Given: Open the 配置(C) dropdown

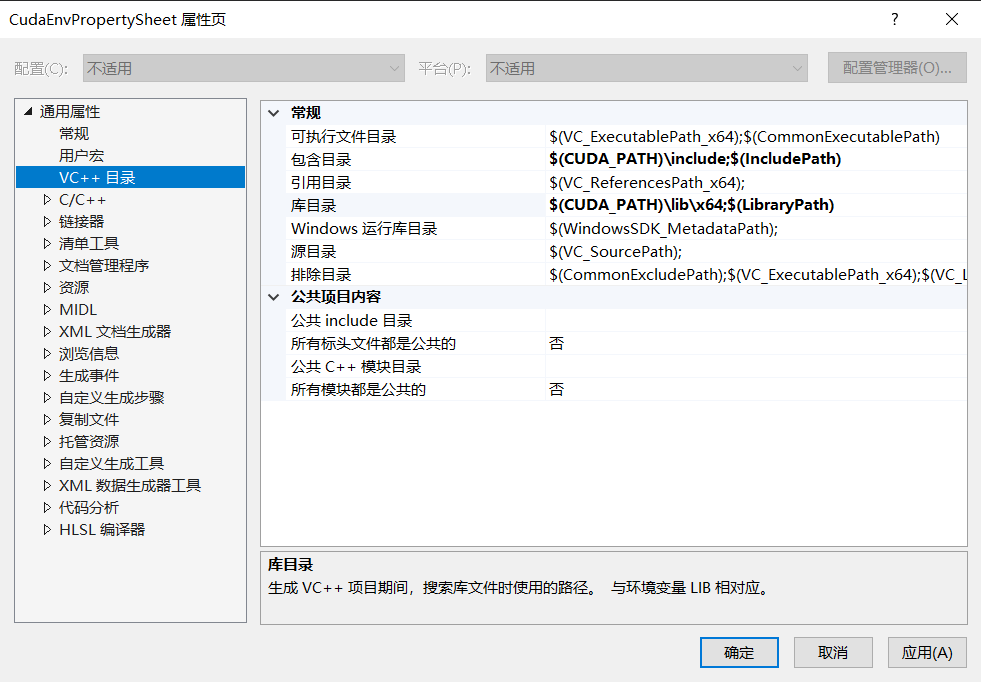Looking at the screenshot, I should coord(244,68).
